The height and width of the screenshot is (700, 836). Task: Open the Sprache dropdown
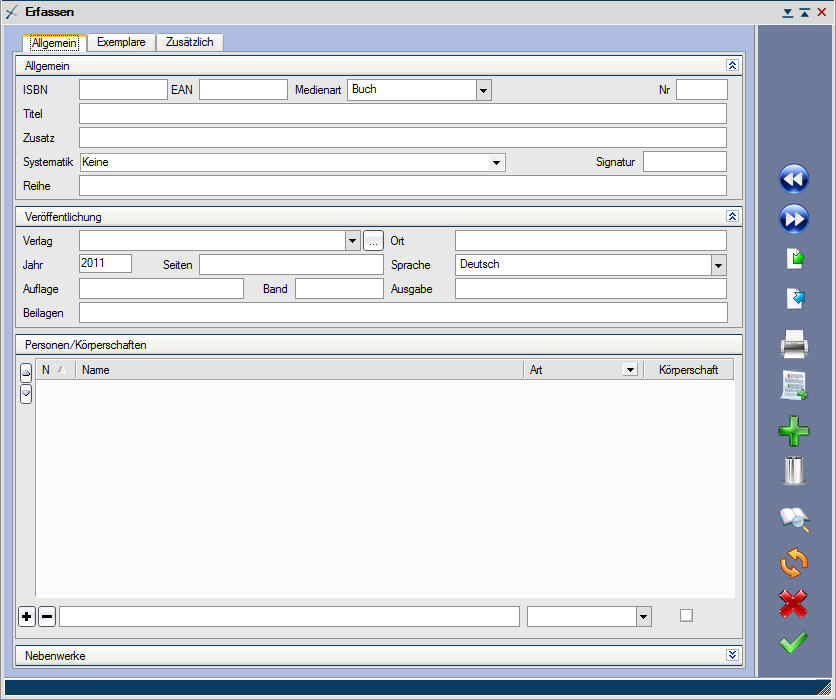coord(719,265)
